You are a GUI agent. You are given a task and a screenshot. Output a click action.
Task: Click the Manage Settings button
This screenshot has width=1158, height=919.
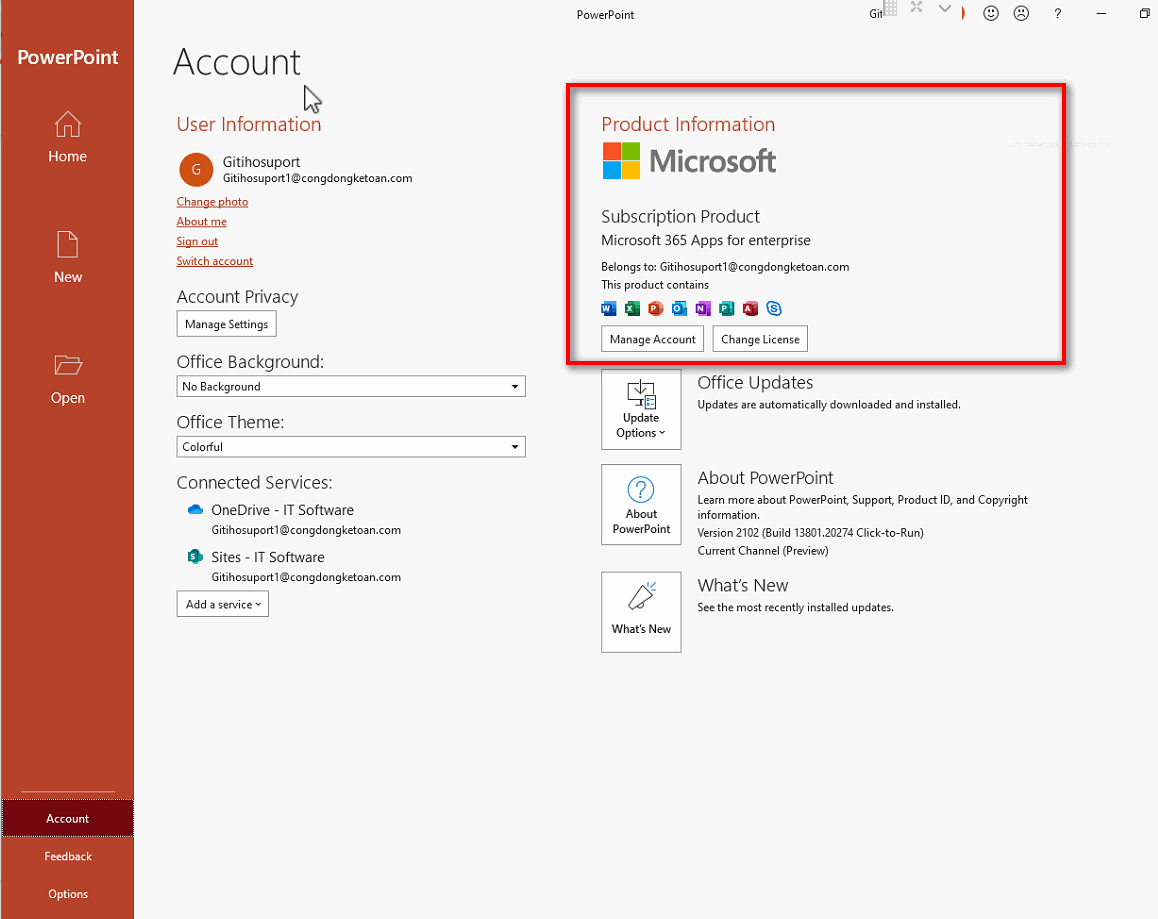point(226,324)
